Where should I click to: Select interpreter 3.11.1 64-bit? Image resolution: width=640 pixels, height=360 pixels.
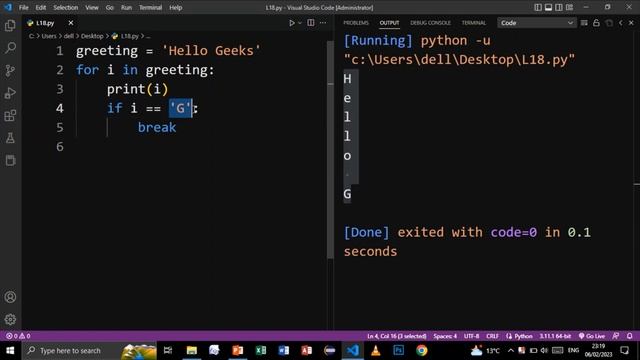coord(555,336)
